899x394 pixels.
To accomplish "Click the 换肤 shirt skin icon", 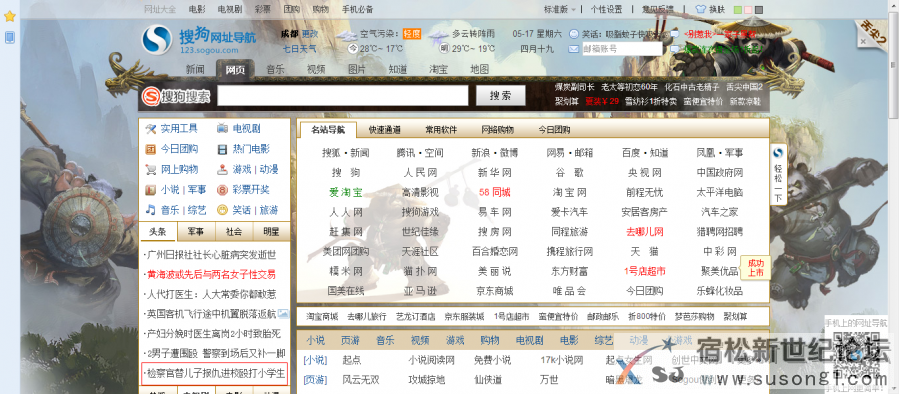I will point(701,9).
